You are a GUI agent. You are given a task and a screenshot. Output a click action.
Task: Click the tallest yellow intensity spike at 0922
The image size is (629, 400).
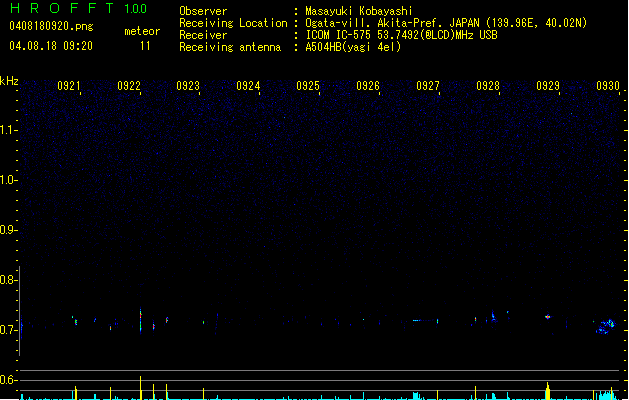140,388
